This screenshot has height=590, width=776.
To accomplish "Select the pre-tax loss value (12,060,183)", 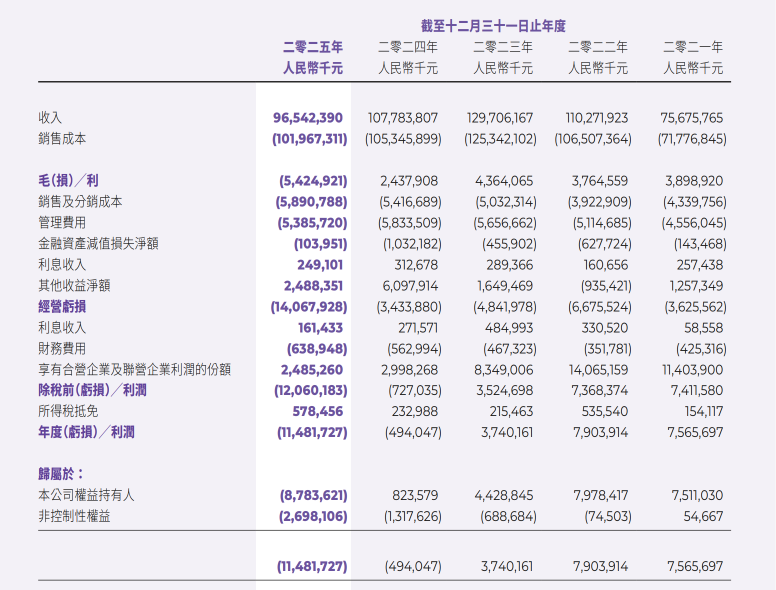I will [x=311, y=391].
